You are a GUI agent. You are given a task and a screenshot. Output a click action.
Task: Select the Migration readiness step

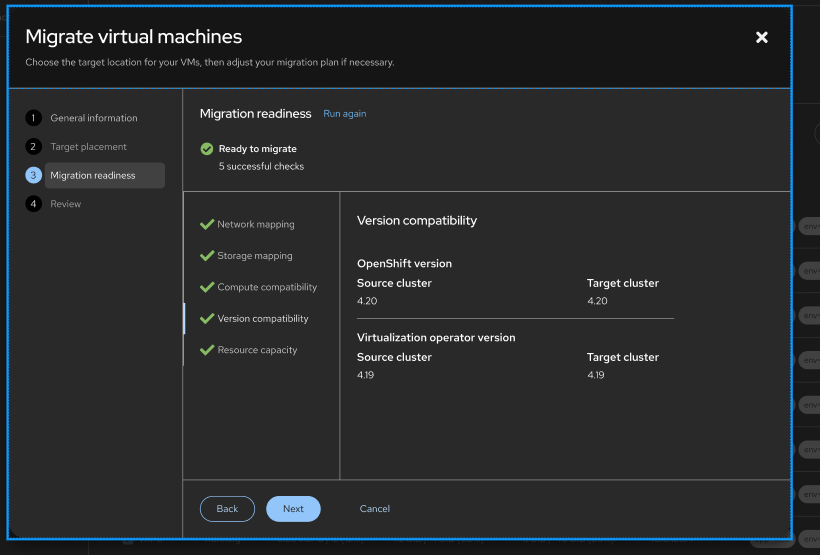tap(93, 176)
